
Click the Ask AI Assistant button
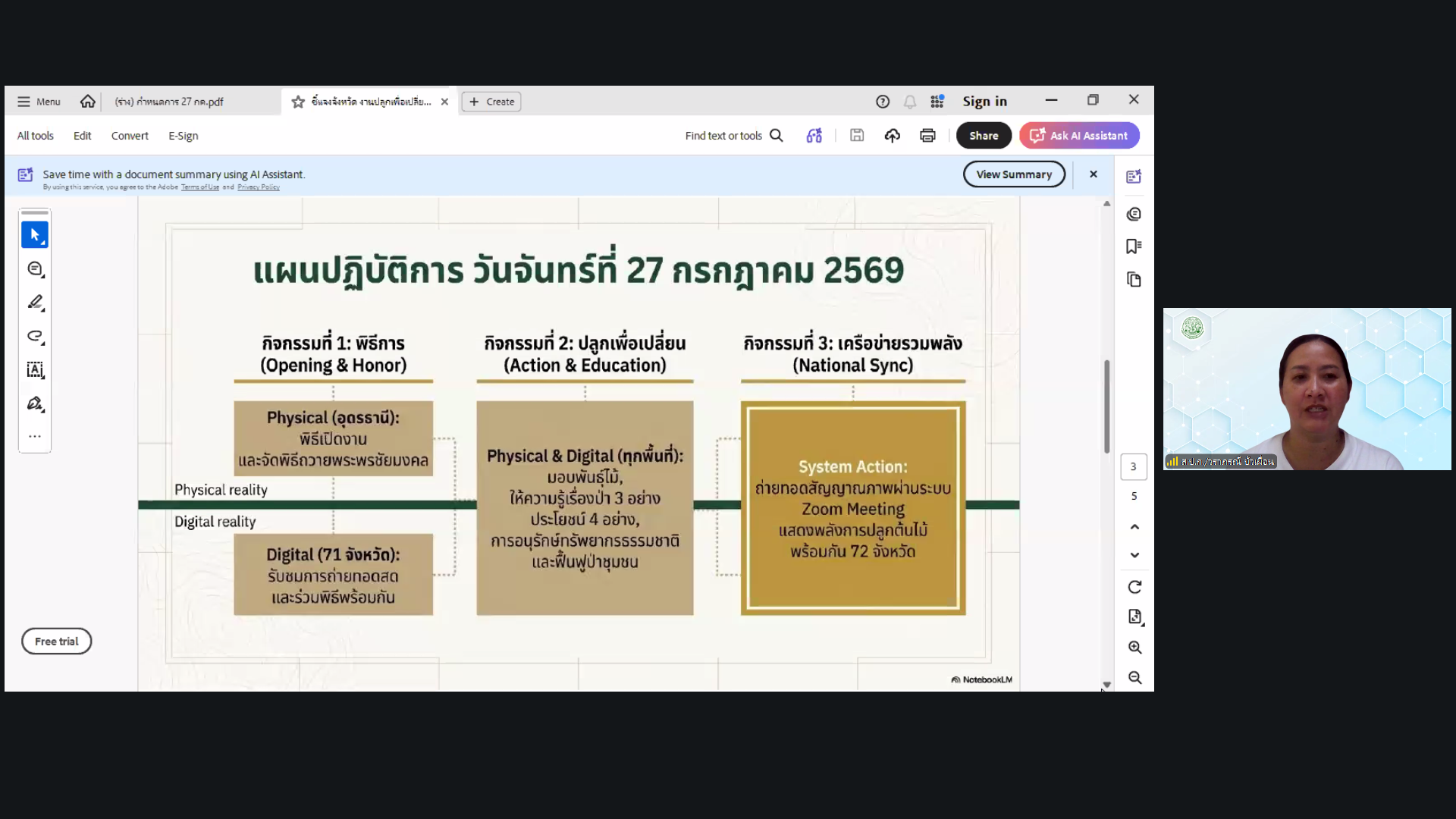(x=1079, y=136)
